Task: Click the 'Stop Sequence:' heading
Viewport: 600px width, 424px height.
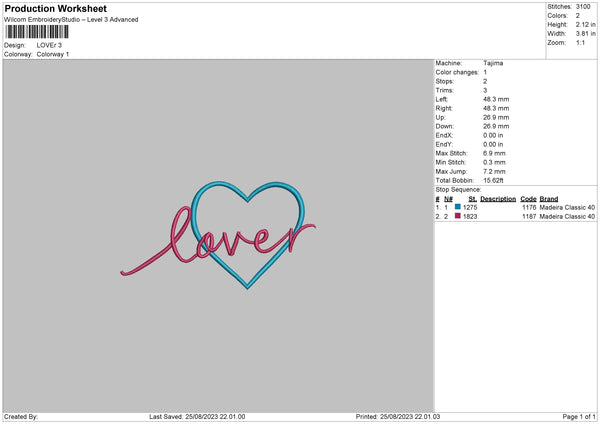Action: [x=458, y=189]
